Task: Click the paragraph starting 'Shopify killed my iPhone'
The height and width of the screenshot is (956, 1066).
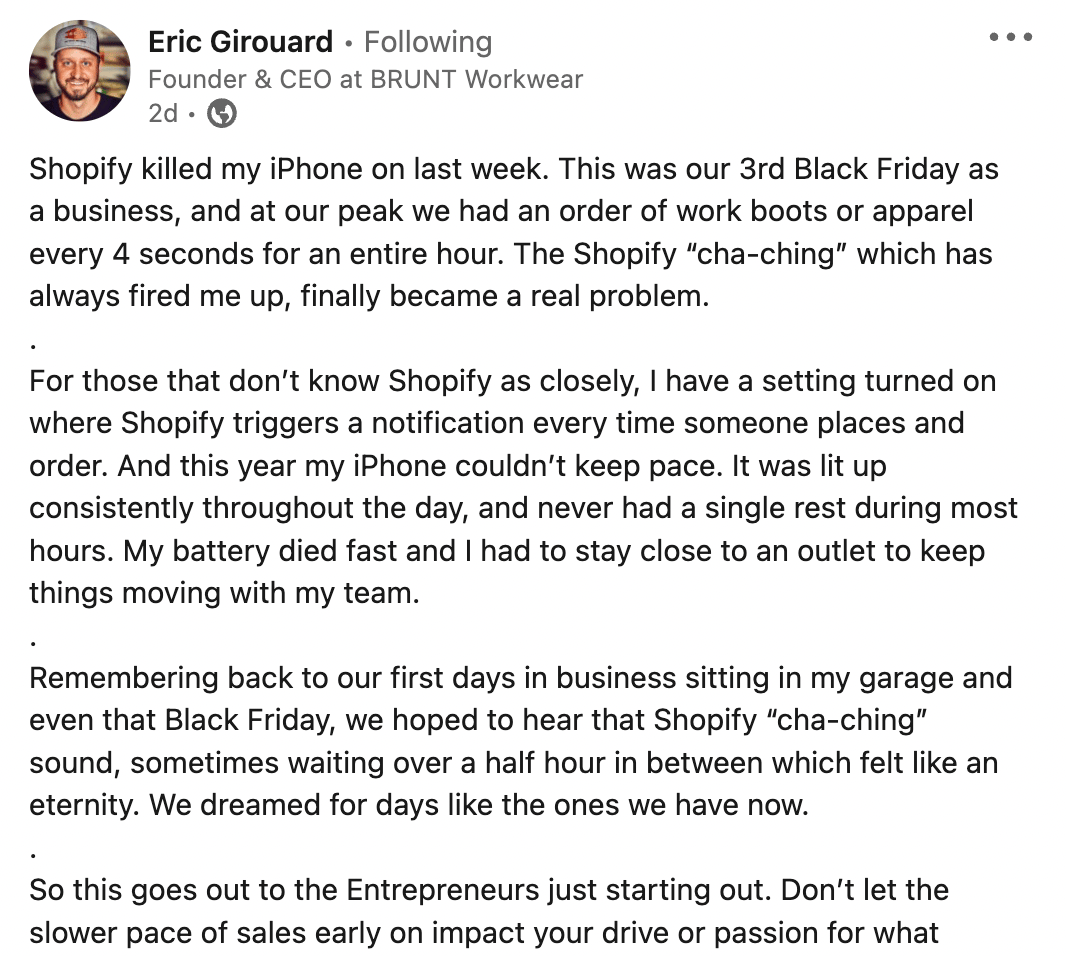Action: tap(513, 233)
